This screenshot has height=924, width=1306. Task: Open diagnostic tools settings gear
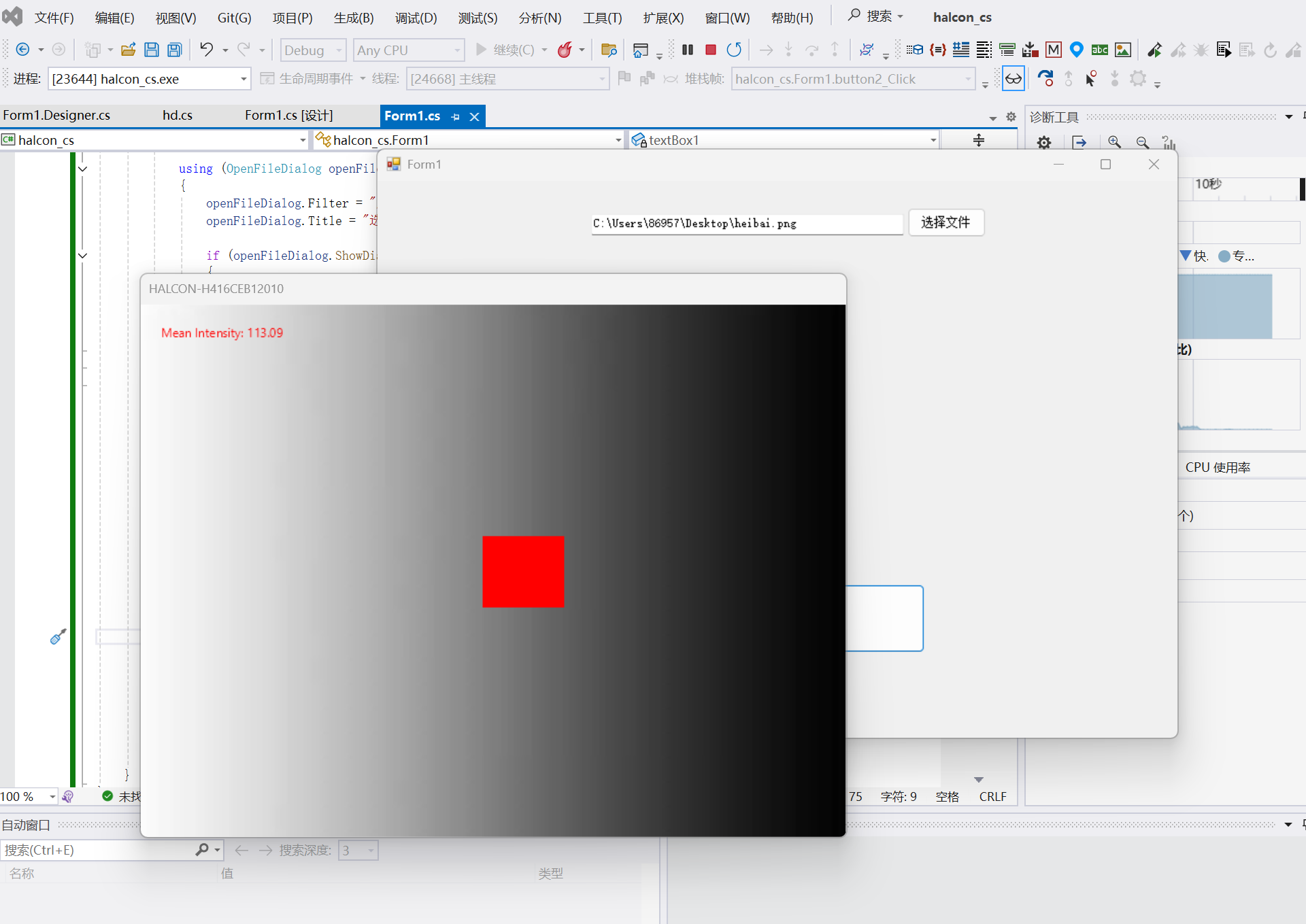tap(1044, 142)
